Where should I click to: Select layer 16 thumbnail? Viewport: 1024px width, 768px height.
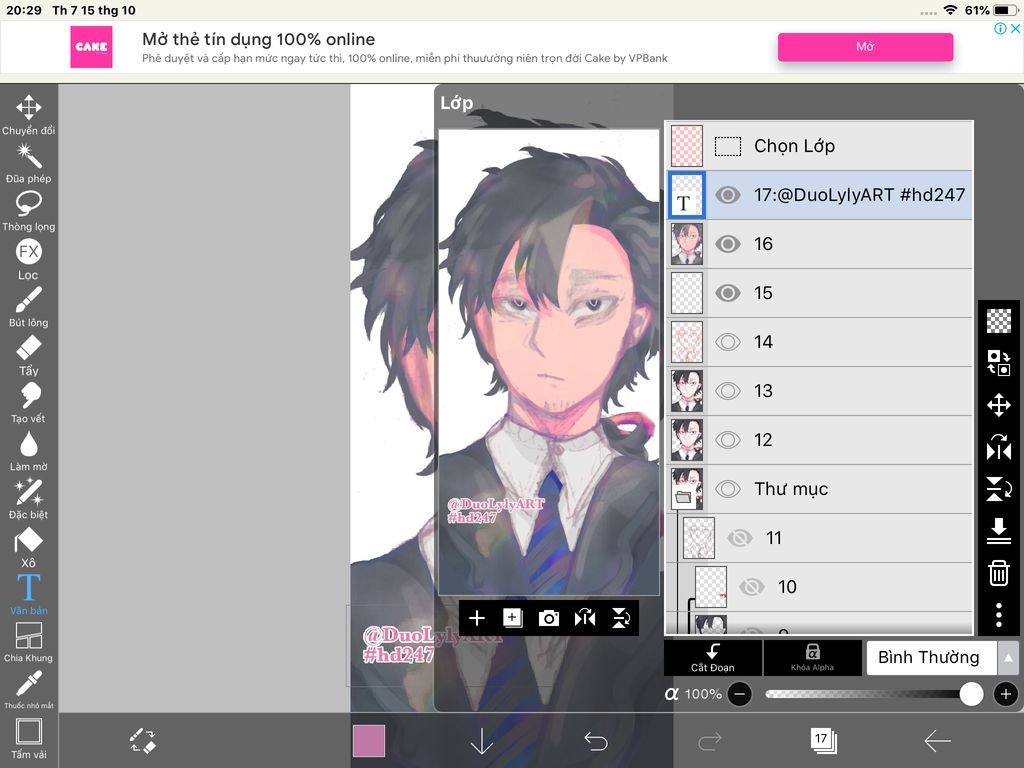(687, 244)
